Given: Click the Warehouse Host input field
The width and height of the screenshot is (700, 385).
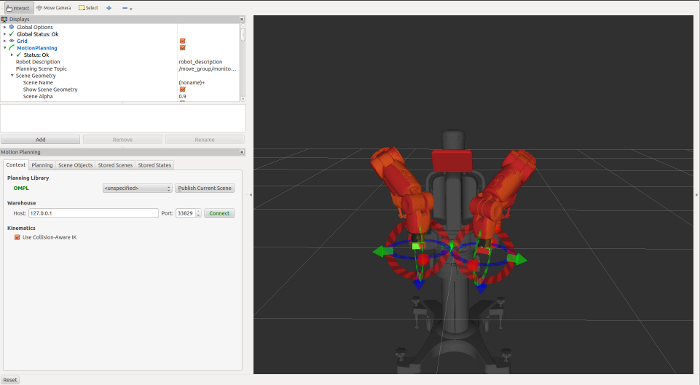Looking at the screenshot, I should click(93, 213).
